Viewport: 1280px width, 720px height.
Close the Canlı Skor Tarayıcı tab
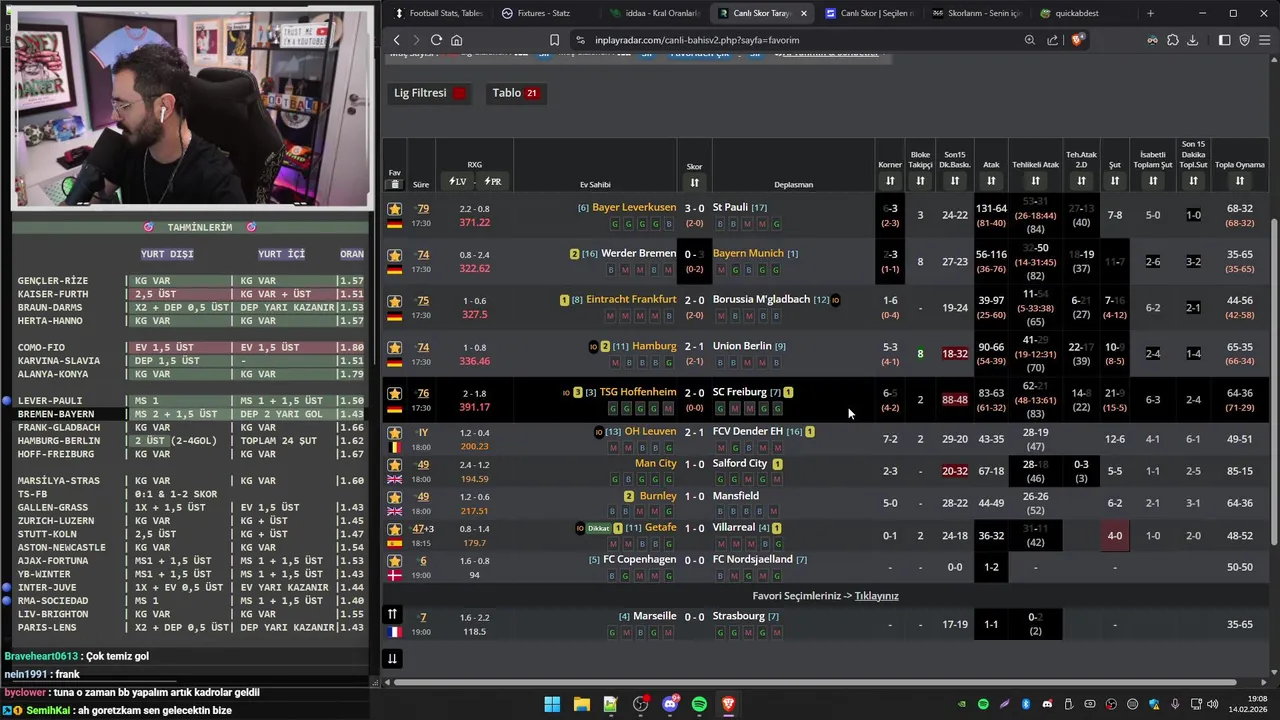click(x=802, y=13)
